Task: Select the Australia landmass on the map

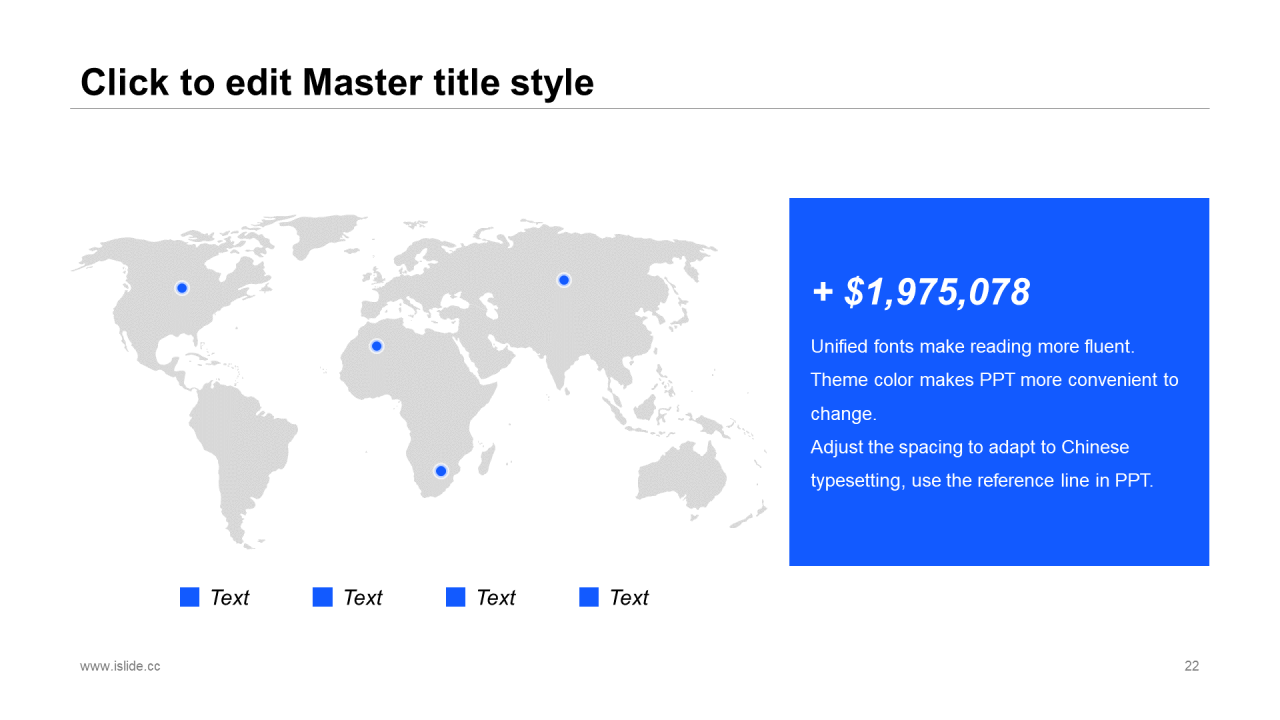Action: click(x=685, y=477)
